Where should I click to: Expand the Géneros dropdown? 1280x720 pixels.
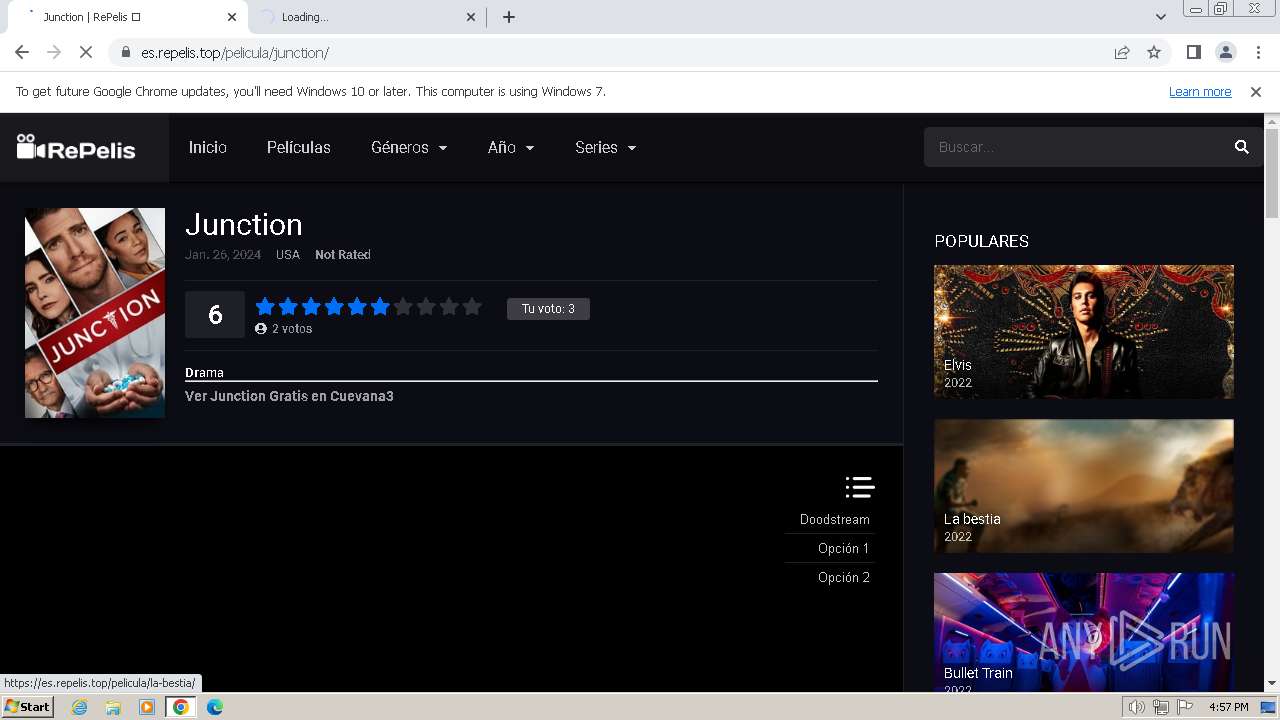(x=409, y=147)
